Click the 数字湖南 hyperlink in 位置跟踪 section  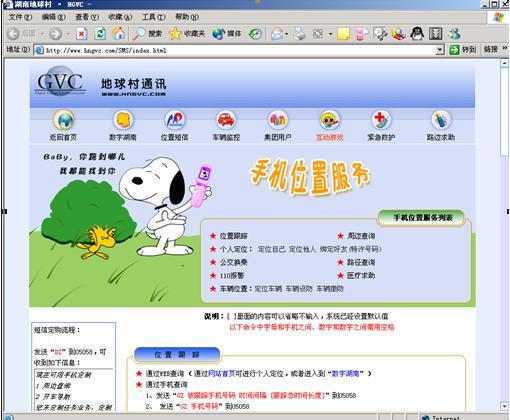pos(345,374)
